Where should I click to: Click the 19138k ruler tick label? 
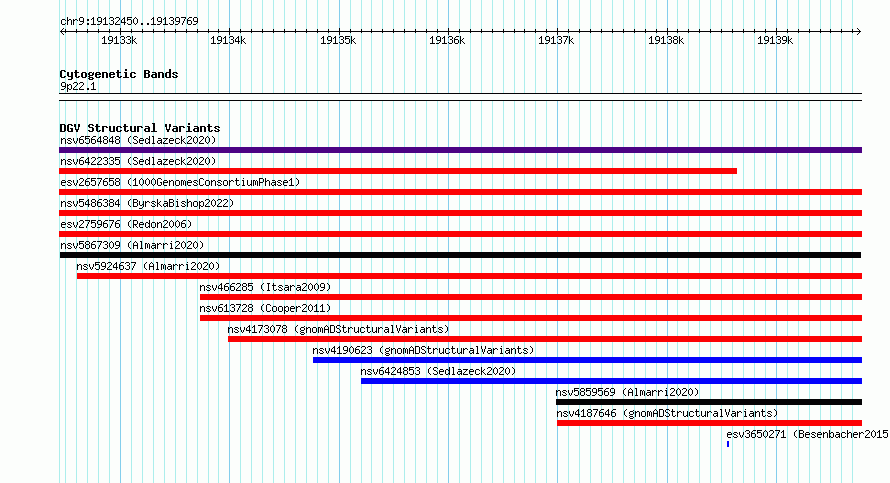(x=666, y=40)
